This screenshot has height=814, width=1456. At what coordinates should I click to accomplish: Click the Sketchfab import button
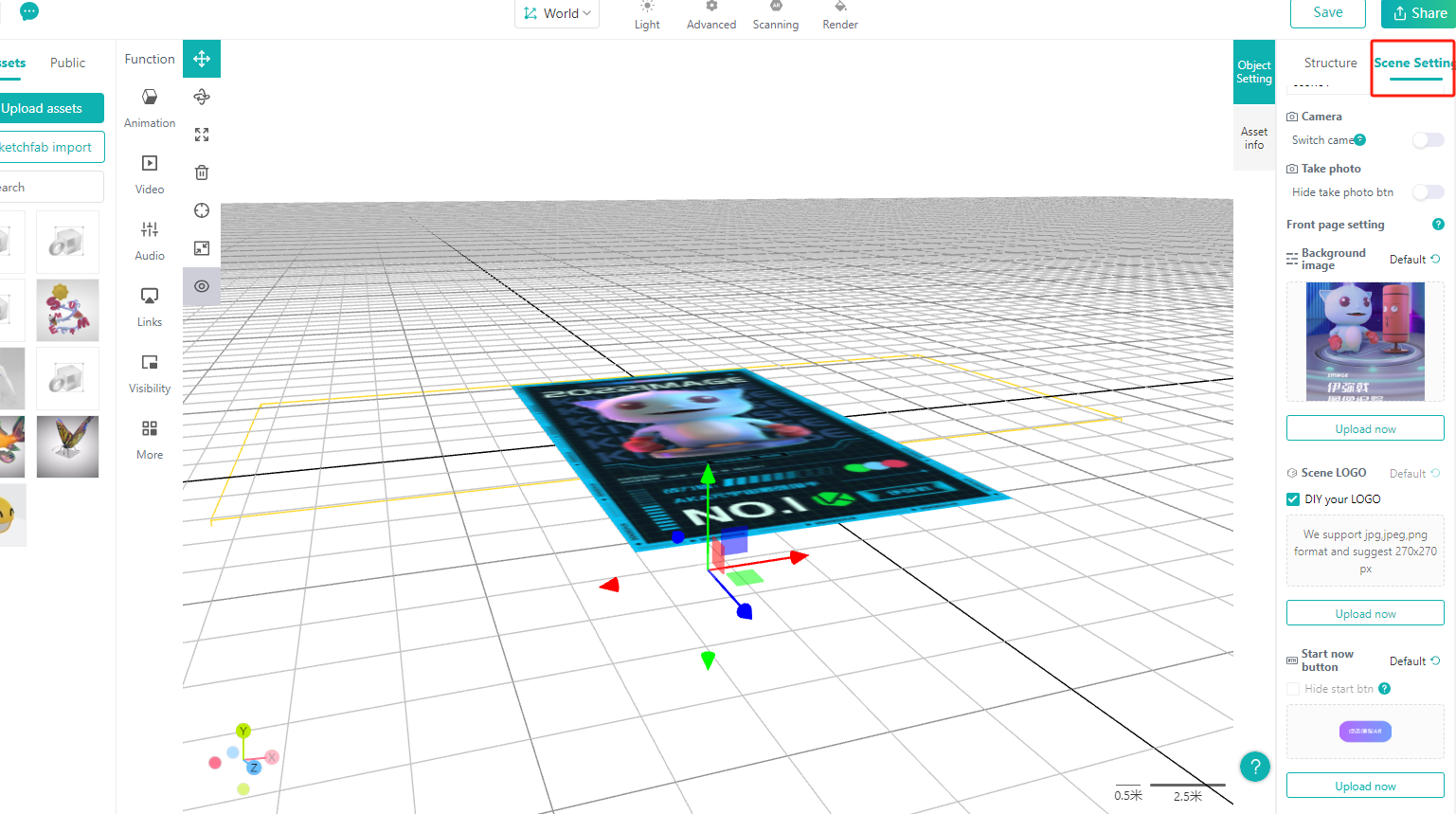click(x=52, y=147)
